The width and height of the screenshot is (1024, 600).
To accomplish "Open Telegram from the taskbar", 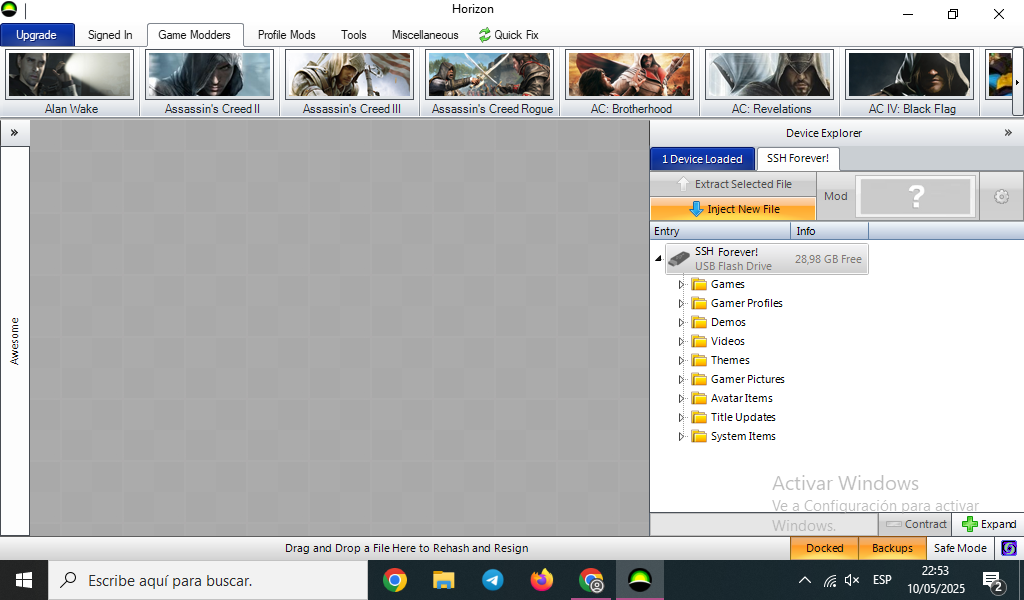I will 492,580.
